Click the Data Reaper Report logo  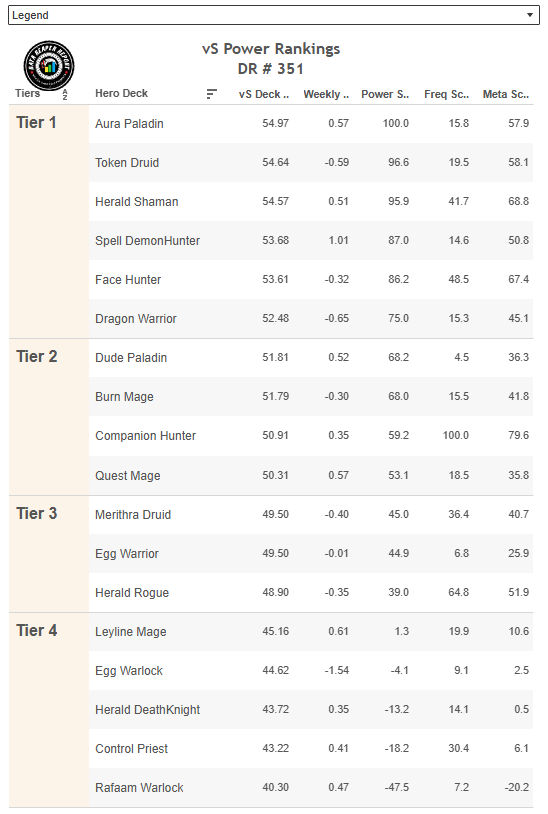(x=49, y=66)
